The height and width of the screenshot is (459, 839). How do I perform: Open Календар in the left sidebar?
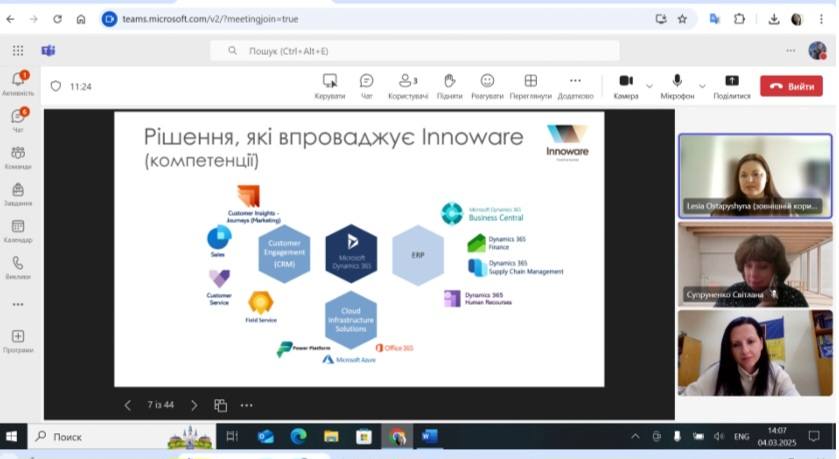coord(18,231)
